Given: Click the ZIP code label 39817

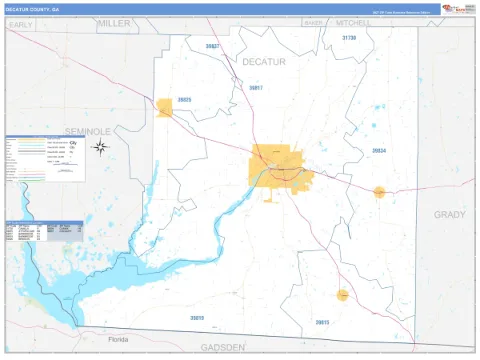Looking at the screenshot, I should click(x=256, y=88).
